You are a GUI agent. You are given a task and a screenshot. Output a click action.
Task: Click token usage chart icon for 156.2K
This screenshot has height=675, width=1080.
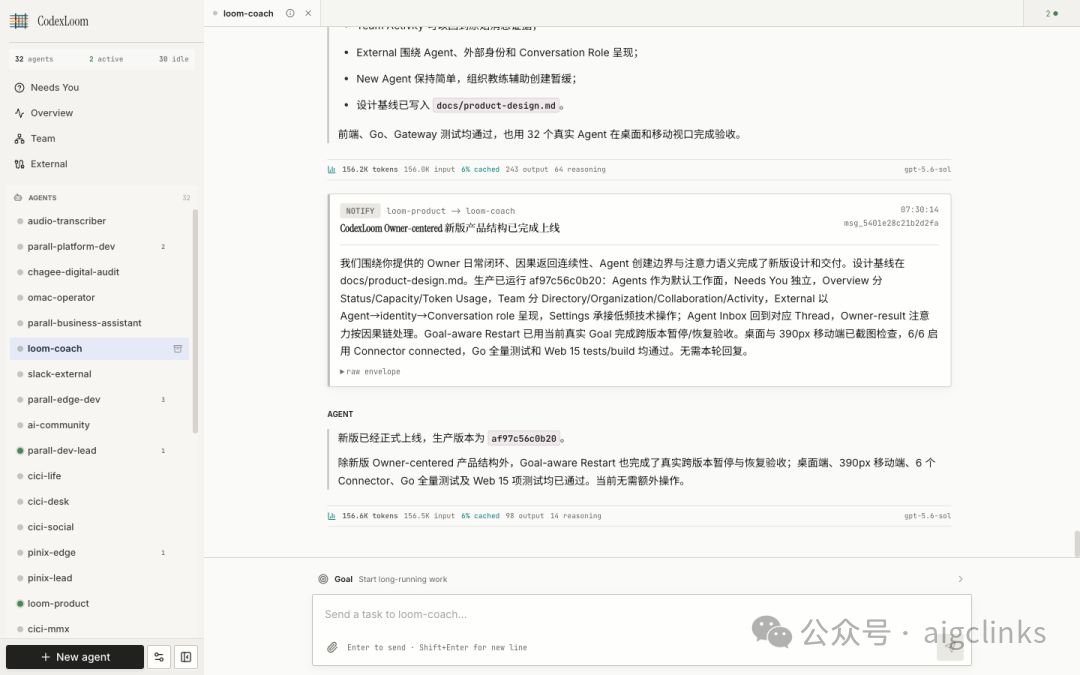click(x=331, y=169)
